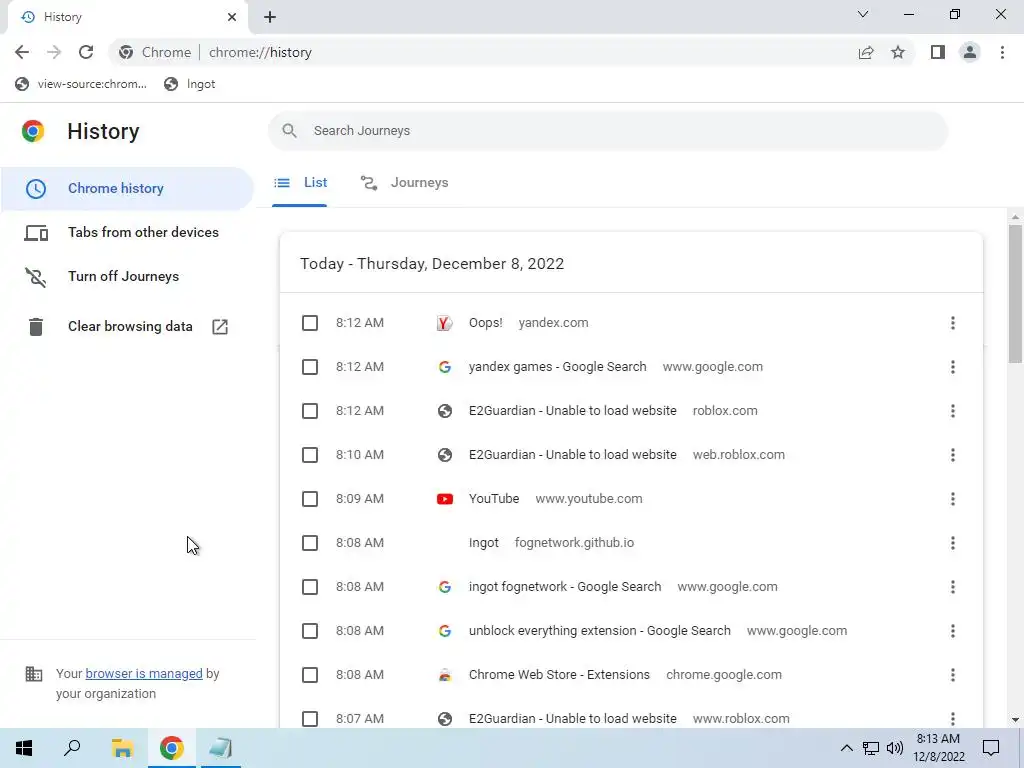Open yandex games - Google Search link
This screenshot has width=1024, height=768.
tap(557, 367)
